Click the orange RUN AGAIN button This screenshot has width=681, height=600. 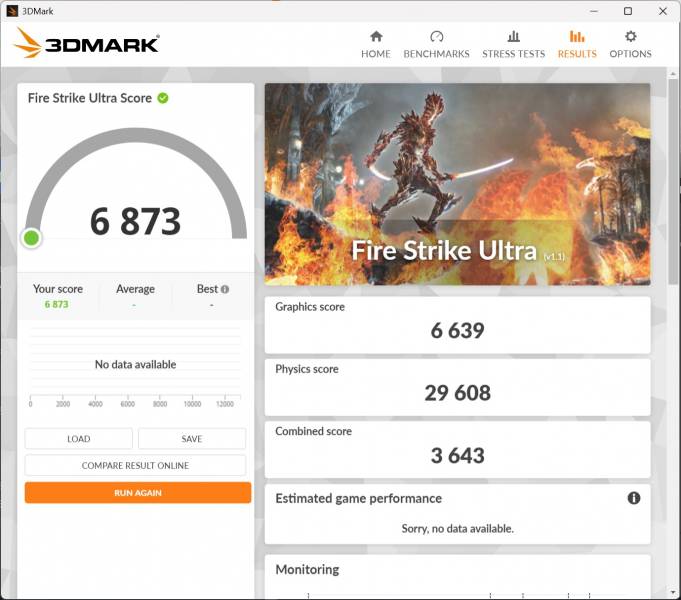click(138, 493)
